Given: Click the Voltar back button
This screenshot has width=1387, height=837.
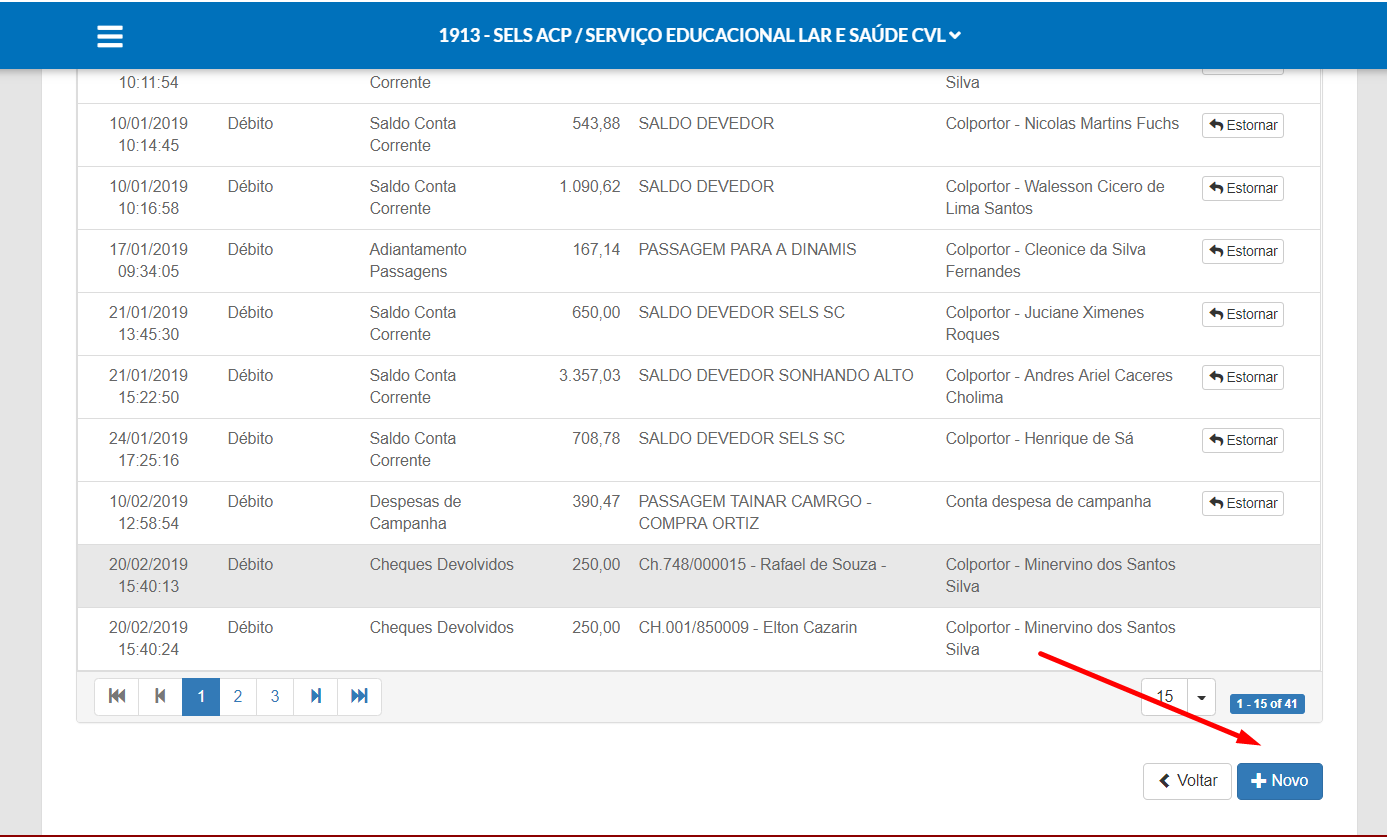Looking at the screenshot, I should point(1187,781).
